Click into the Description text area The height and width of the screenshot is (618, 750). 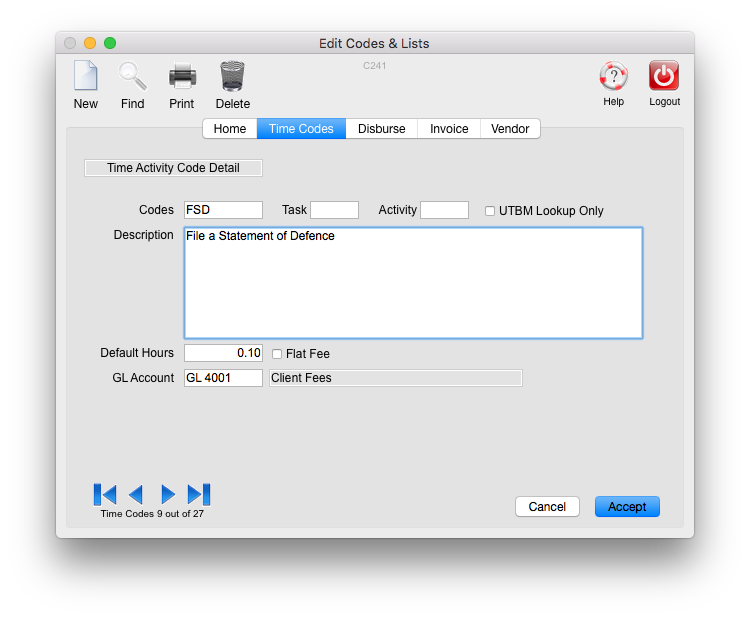[413, 283]
